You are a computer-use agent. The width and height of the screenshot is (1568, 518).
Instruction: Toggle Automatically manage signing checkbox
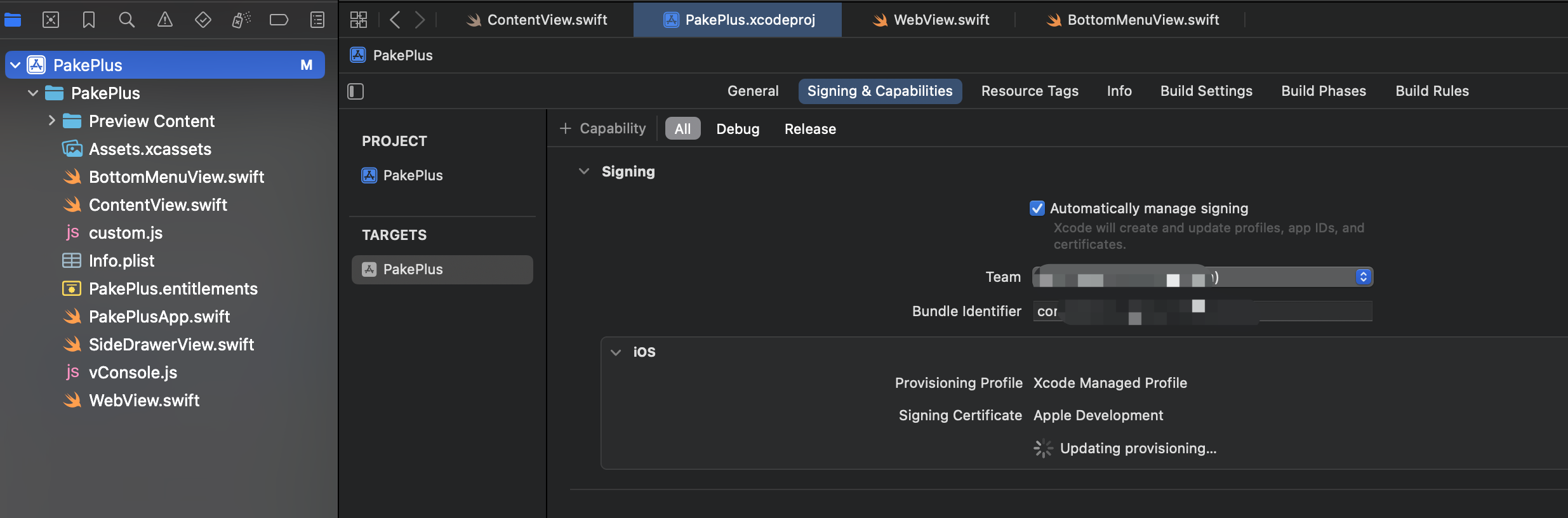[1037, 208]
